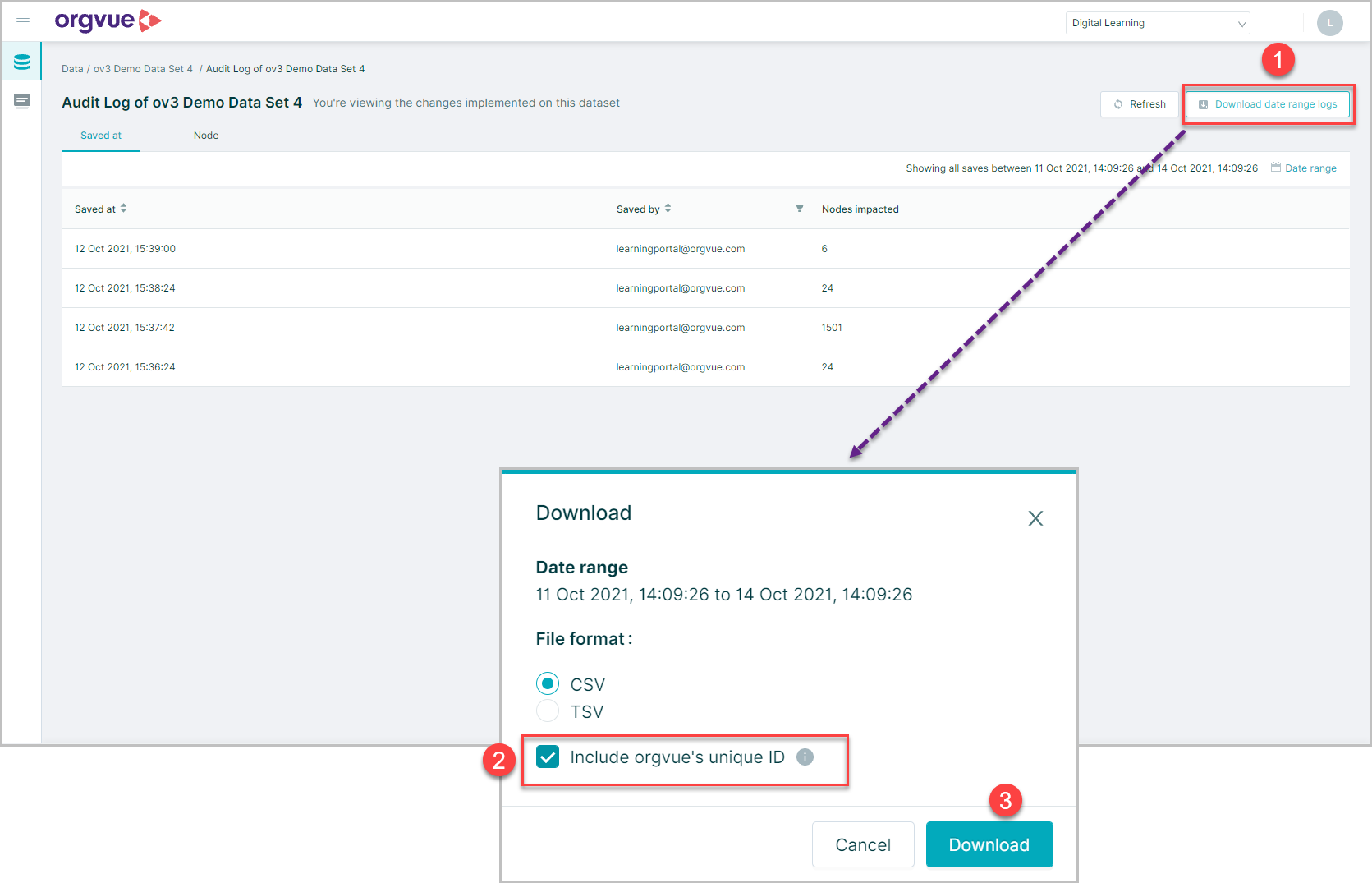Sort by Saved at column arrows
The image size is (1372, 883).
coord(124,209)
